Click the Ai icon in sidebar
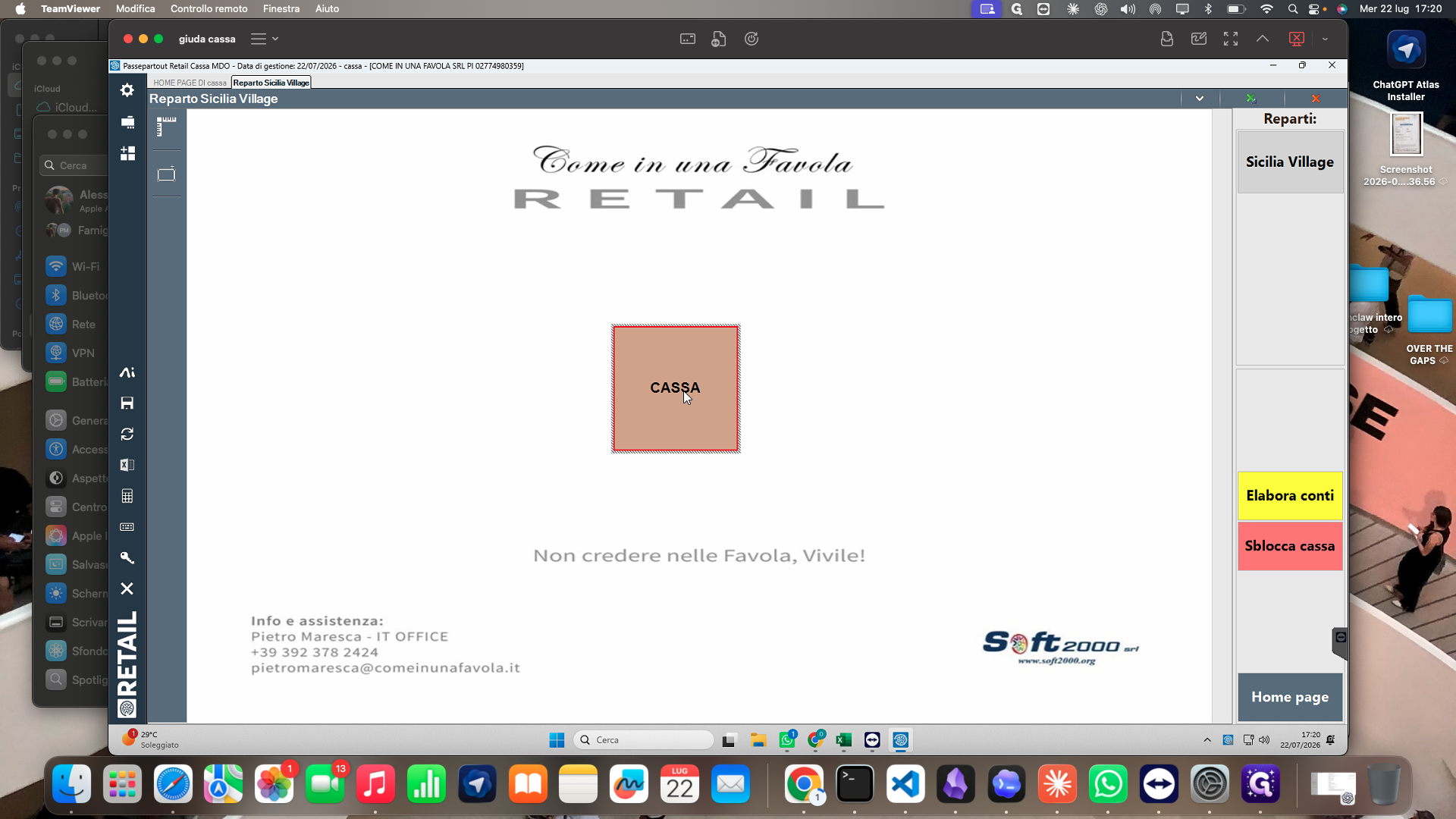 (127, 372)
